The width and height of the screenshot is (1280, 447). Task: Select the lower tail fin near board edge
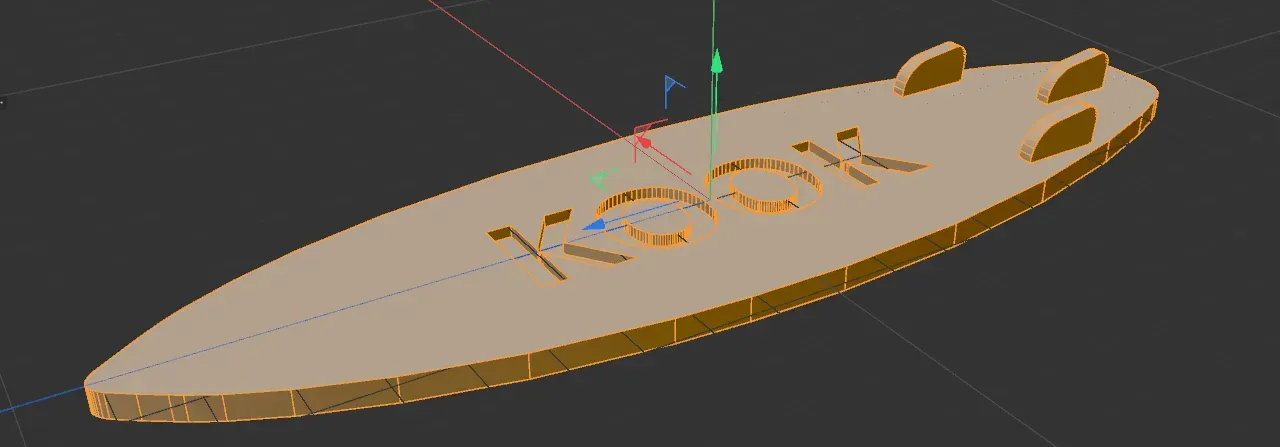pos(1056,133)
